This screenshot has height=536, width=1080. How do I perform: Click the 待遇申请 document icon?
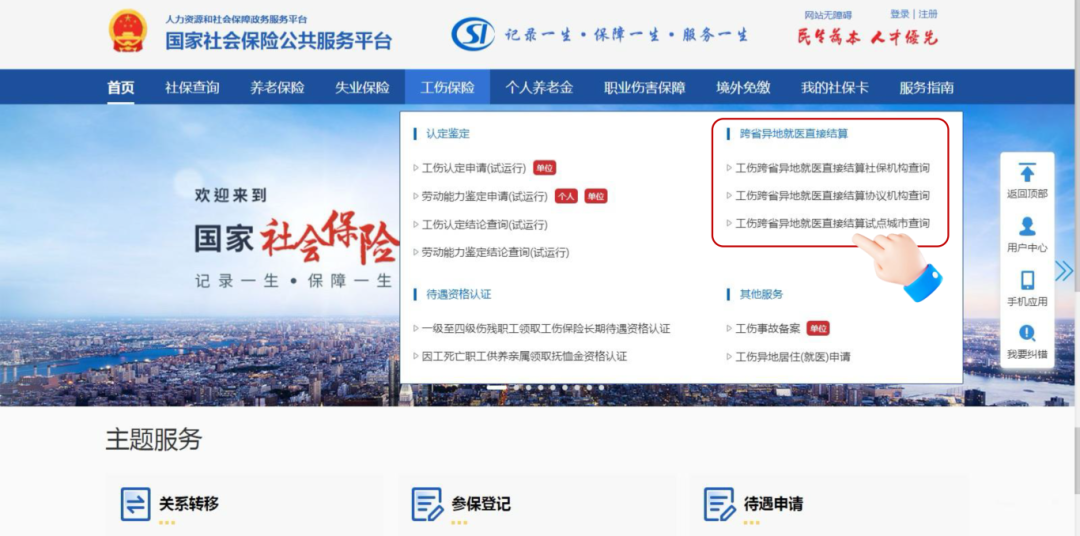(x=719, y=504)
